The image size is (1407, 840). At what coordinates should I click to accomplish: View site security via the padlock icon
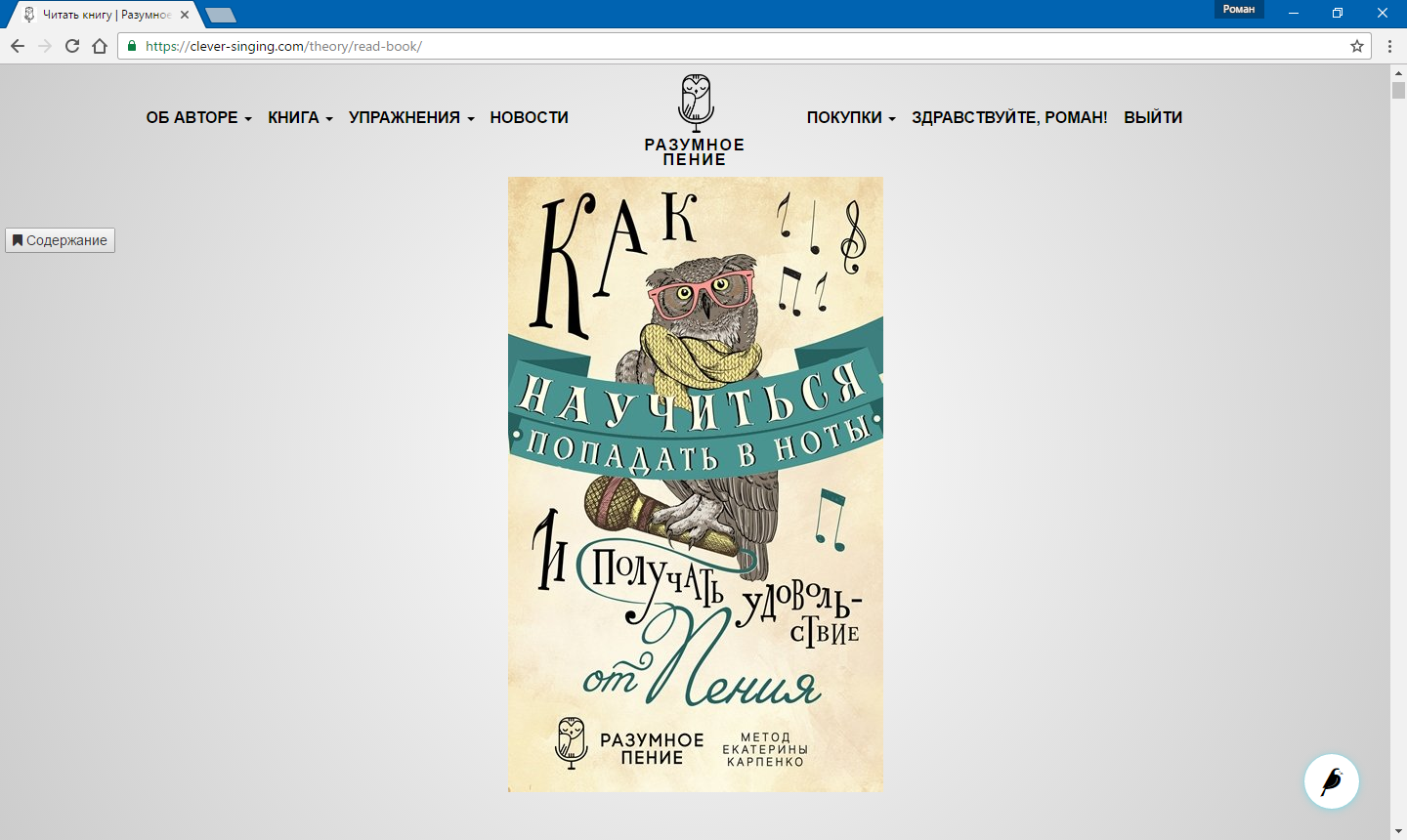coord(132,46)
